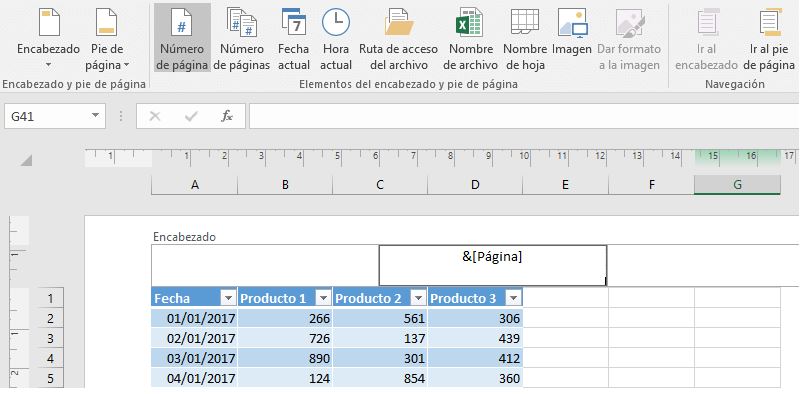Select cell with date 02/01/2017
Image resolution: width=802 pixels, height=394 pixels.
coord(194,338)
